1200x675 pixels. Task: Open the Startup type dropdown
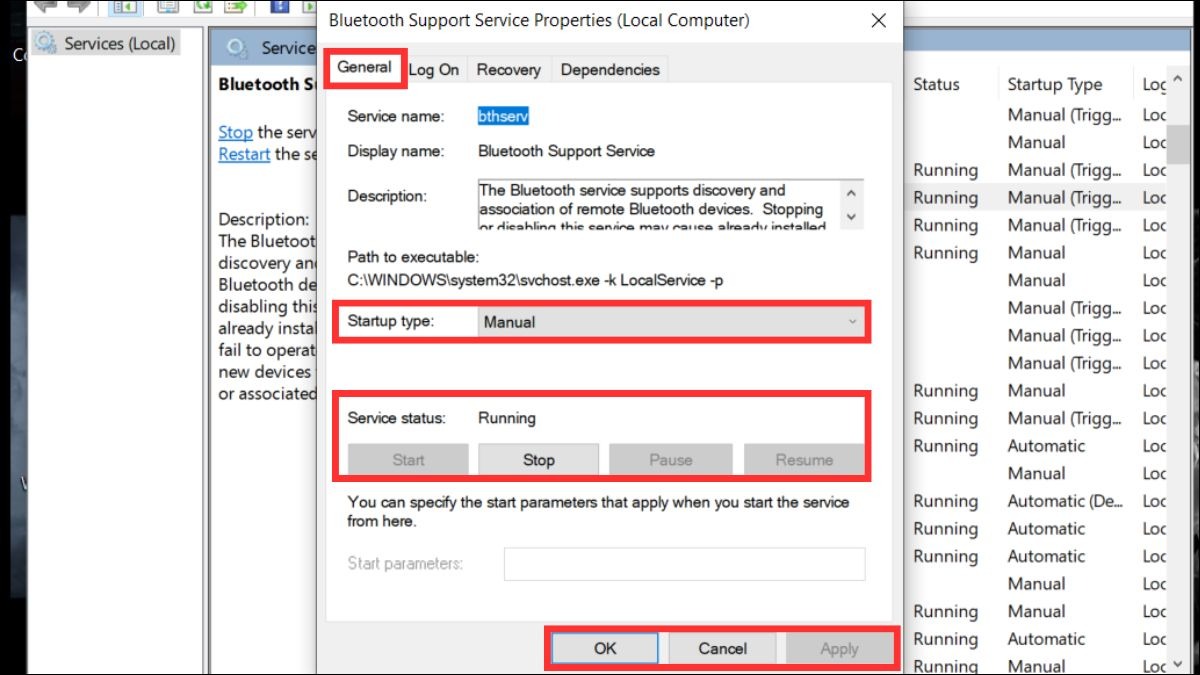click(x=670, y=322)
